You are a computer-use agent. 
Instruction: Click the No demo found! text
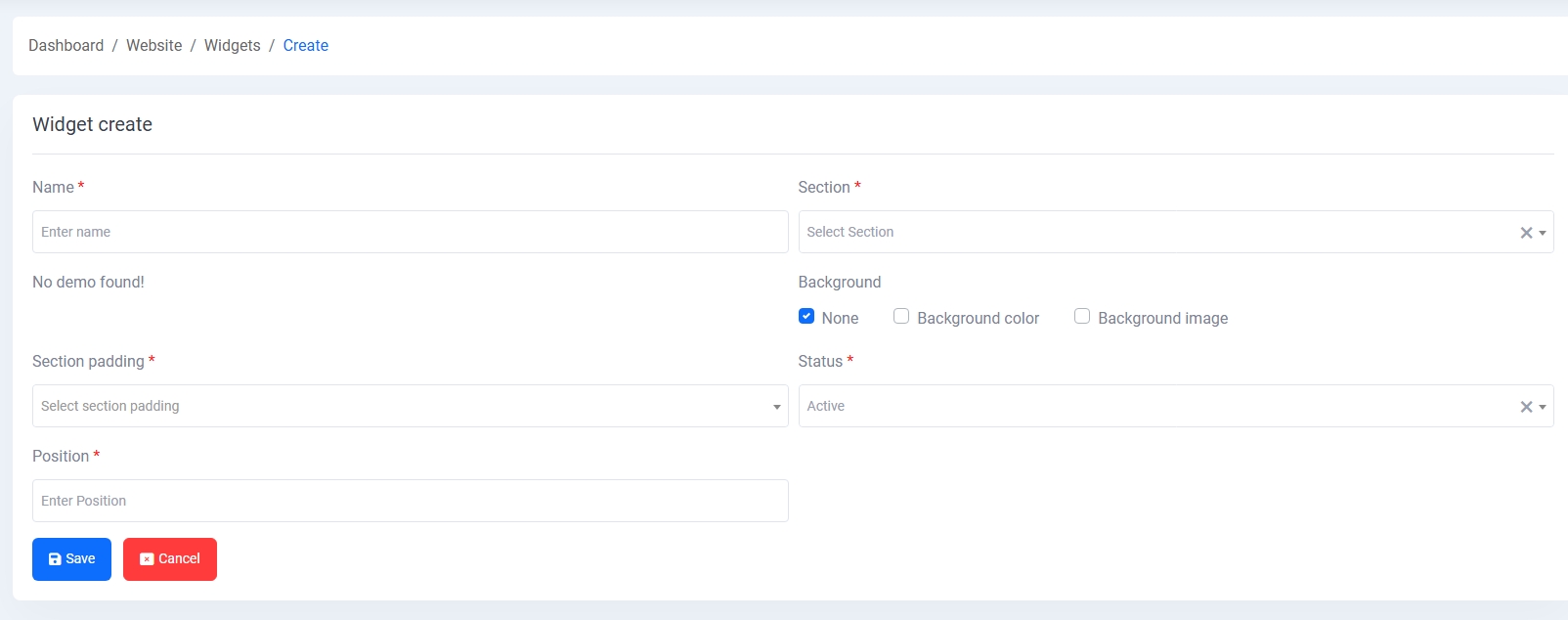pos(88,283)
